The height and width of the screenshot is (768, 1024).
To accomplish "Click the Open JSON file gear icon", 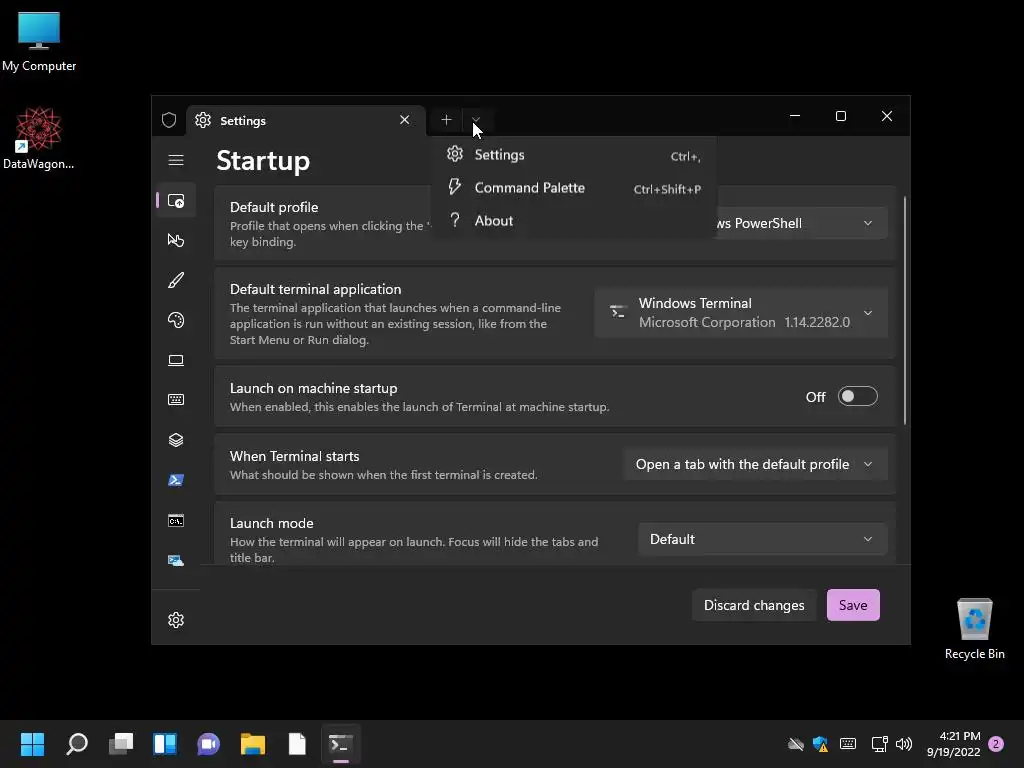I will [x=176, y=620].
